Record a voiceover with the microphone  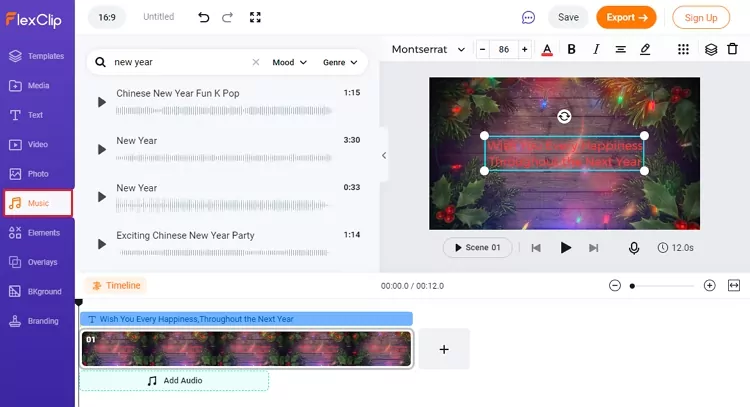pos(634,248)
